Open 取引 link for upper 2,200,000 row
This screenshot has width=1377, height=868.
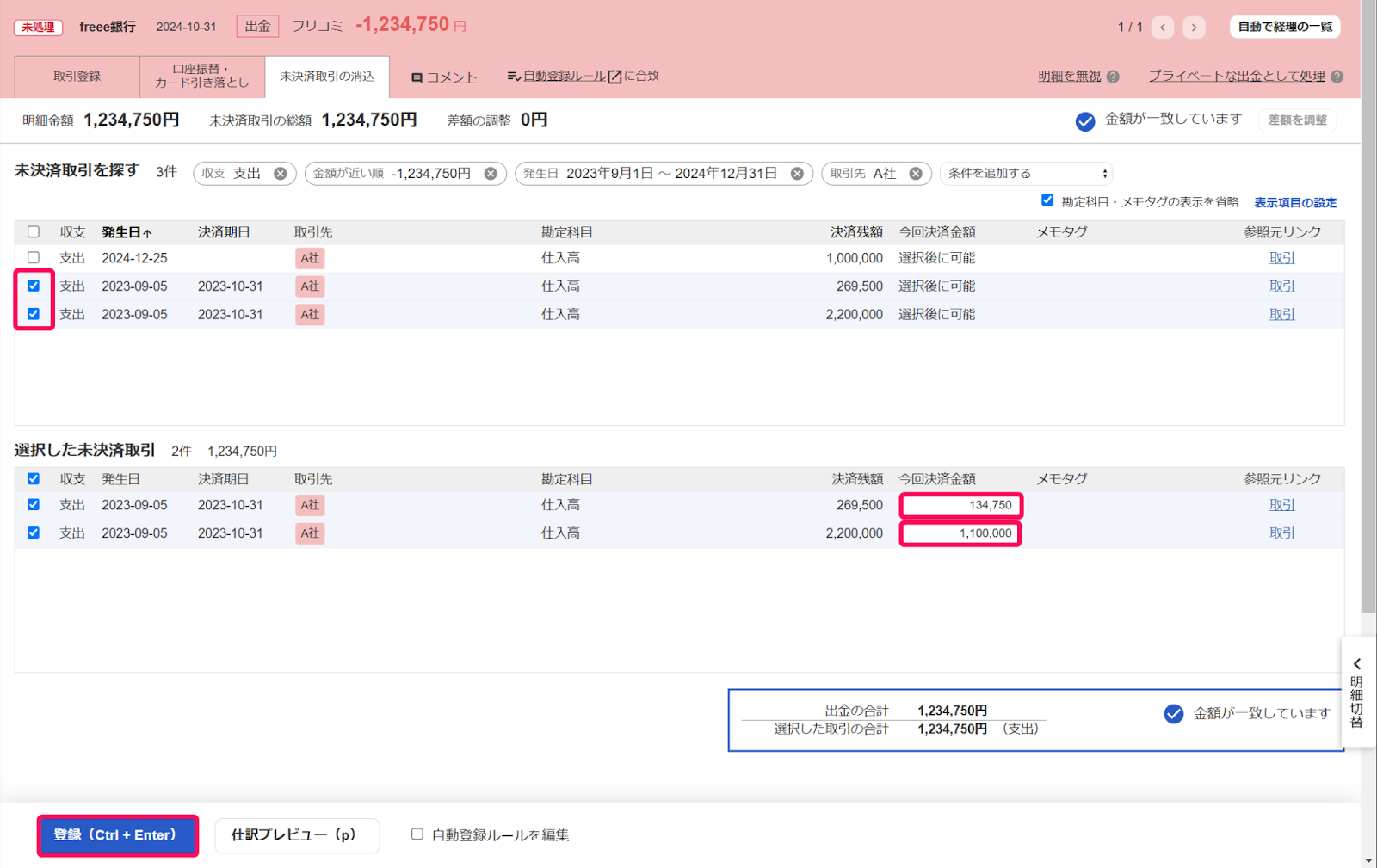pos(1282,315)
